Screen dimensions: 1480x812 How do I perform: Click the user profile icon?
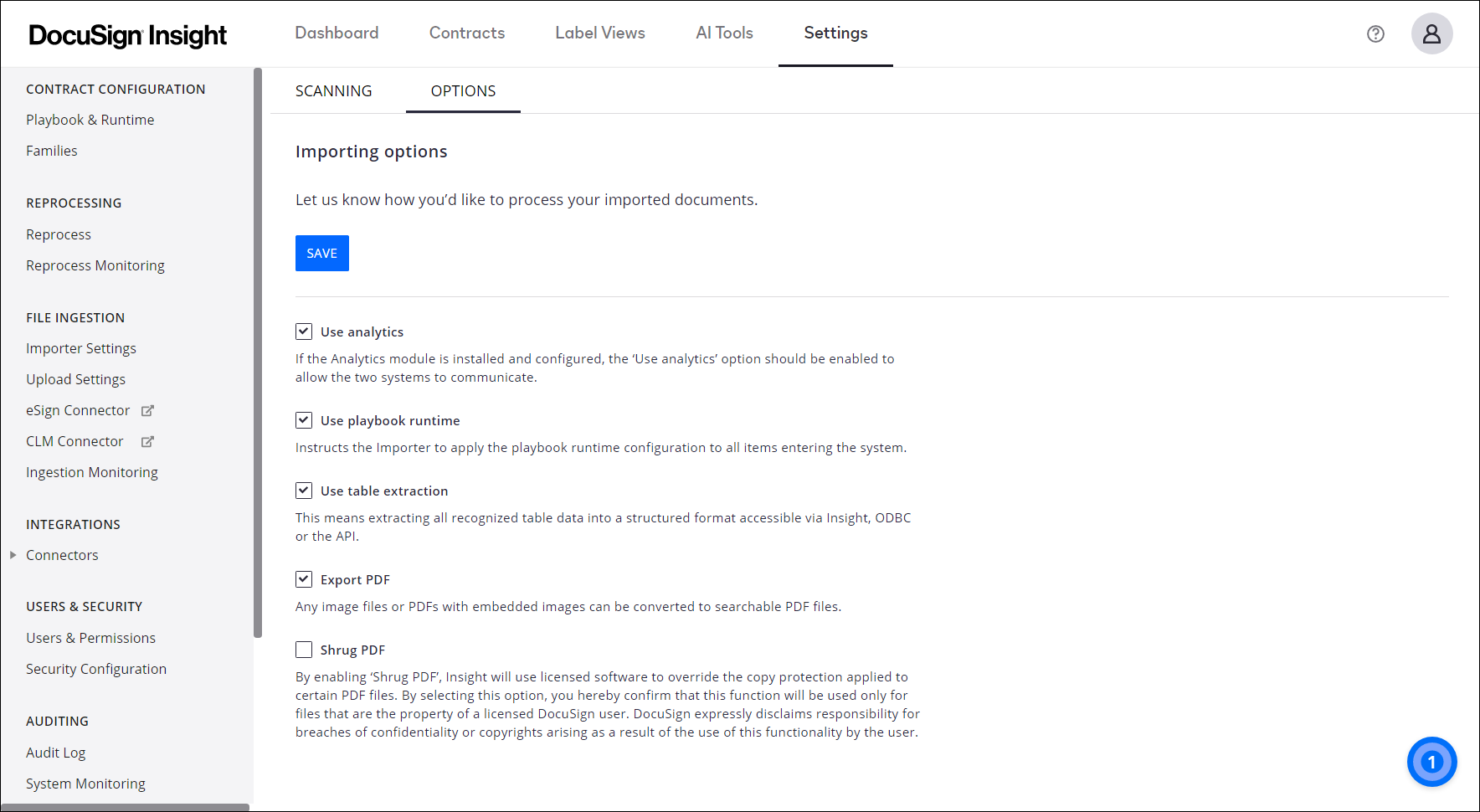tap(1431, 33)
